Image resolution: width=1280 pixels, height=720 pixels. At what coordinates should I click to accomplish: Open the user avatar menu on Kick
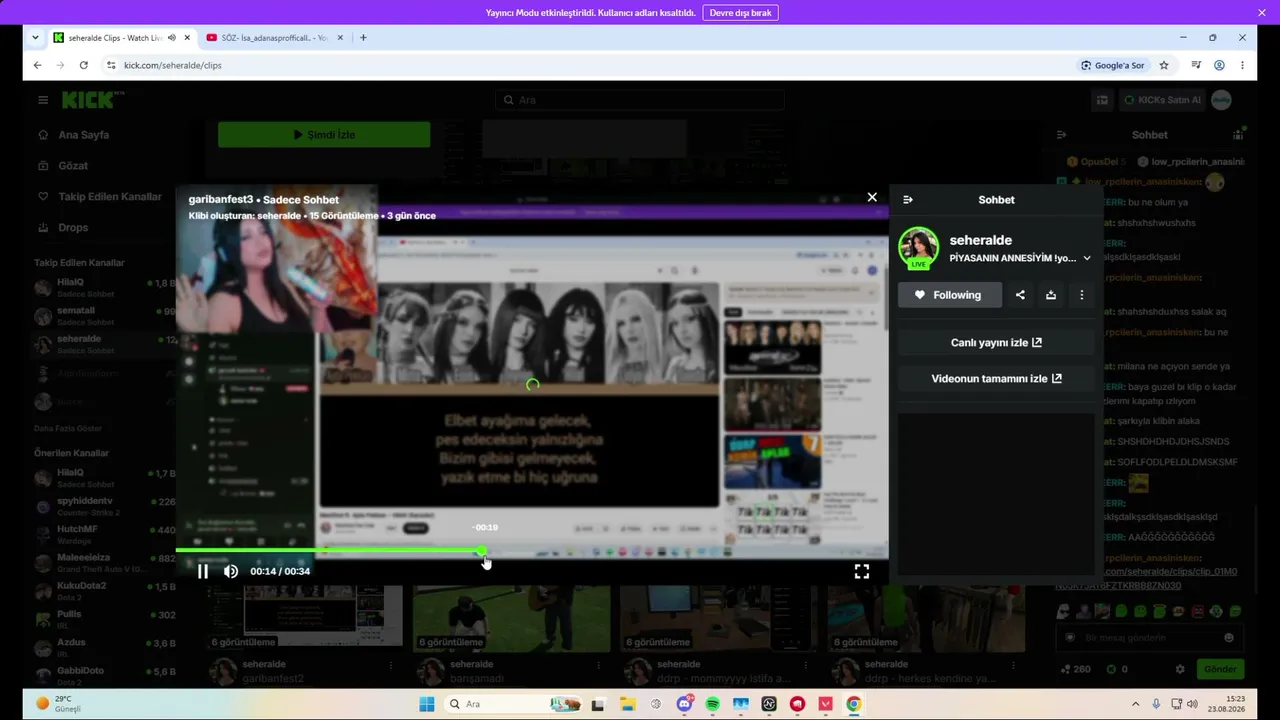pyautogui.click(x=1221, y=100)
